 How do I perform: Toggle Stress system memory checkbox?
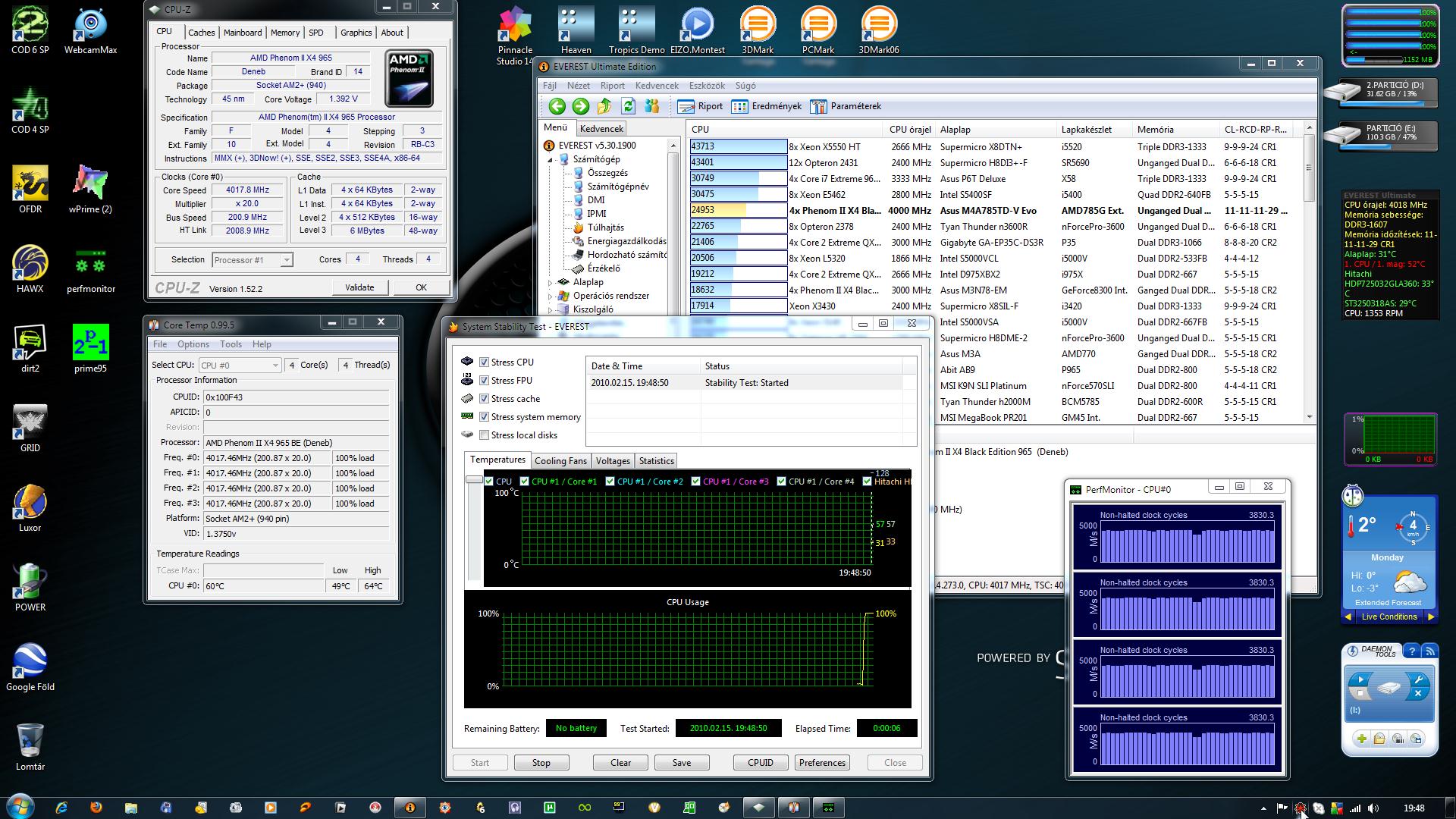484,417
